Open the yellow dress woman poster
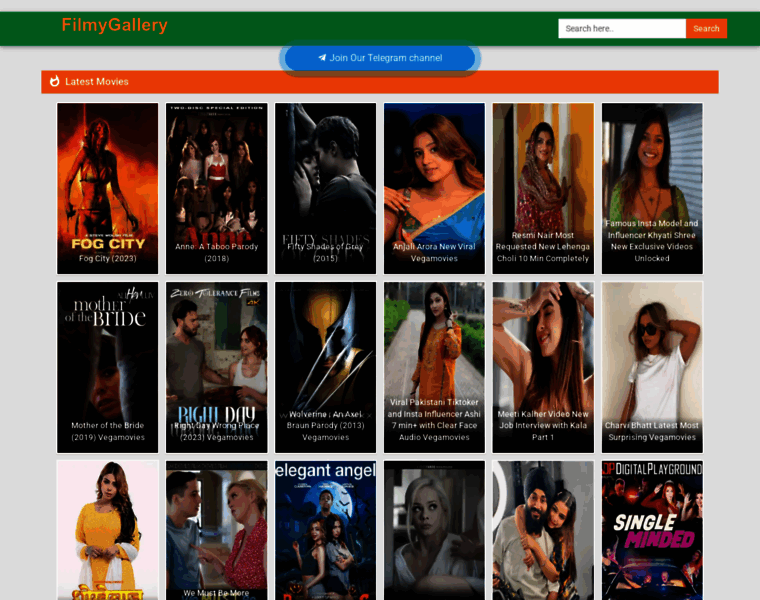 point(108,530)
